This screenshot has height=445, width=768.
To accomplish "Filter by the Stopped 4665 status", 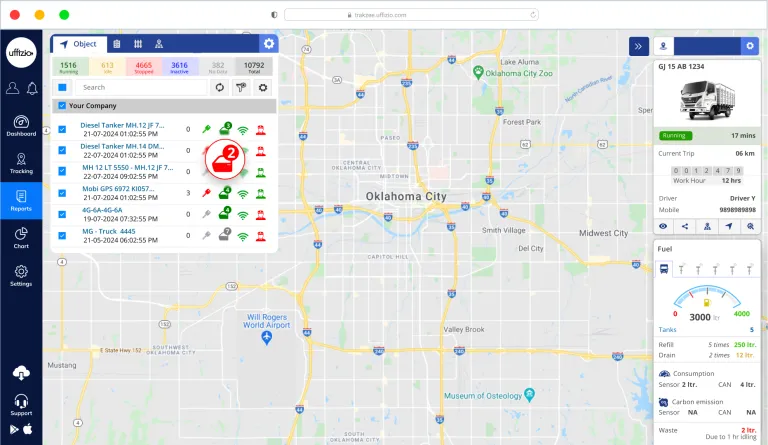I will coord(146,67).
